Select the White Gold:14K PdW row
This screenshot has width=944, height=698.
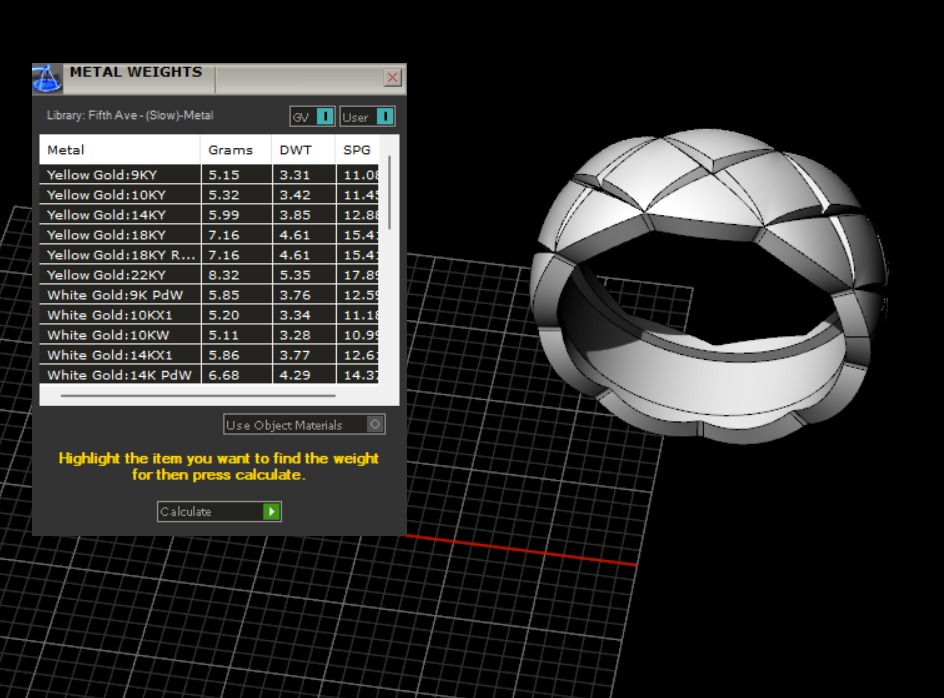coord(209,375)
